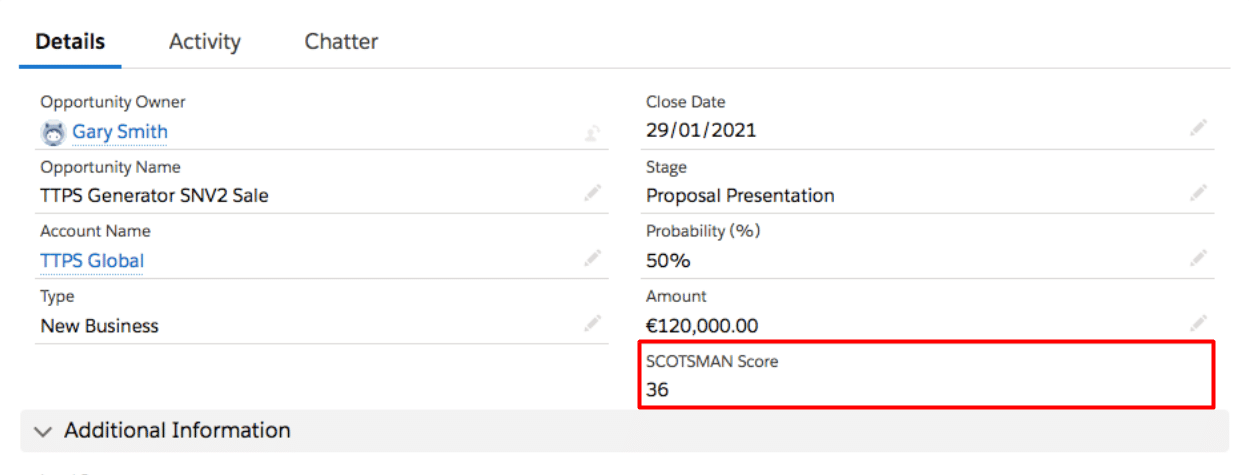Collapse the Additional Information chevron
The height and width of the screenshot is (475, 1249).
42,431
